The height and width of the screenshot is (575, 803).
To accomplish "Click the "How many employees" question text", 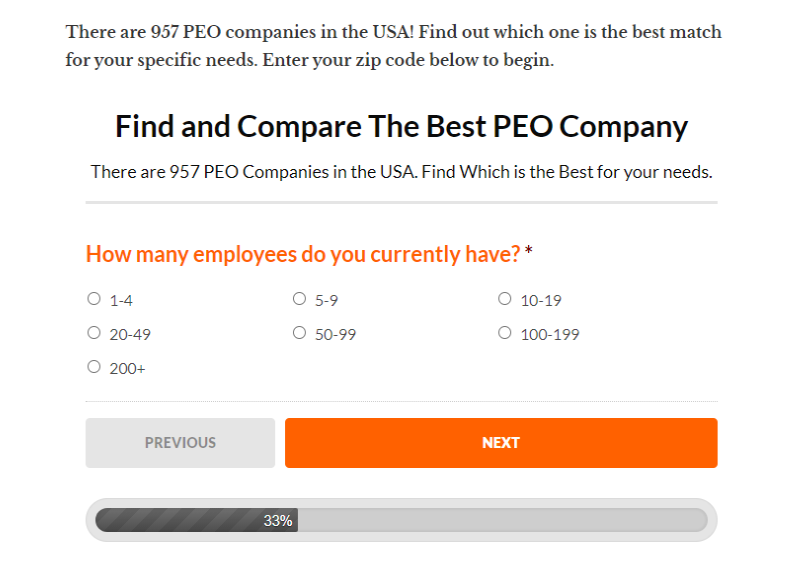I will [302, 254].
